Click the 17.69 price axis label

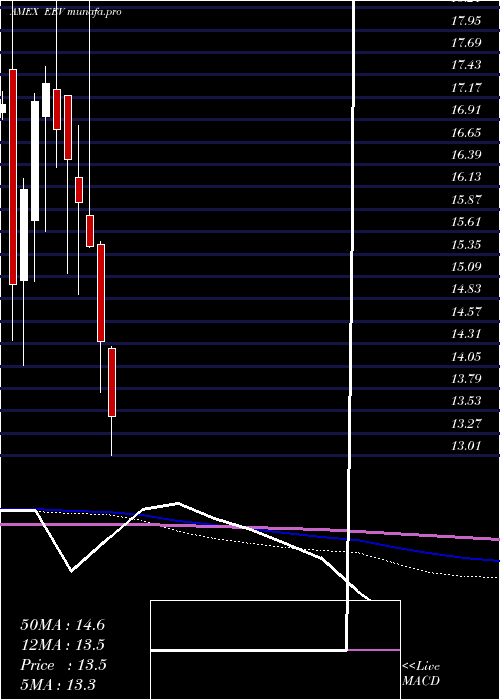466,43
